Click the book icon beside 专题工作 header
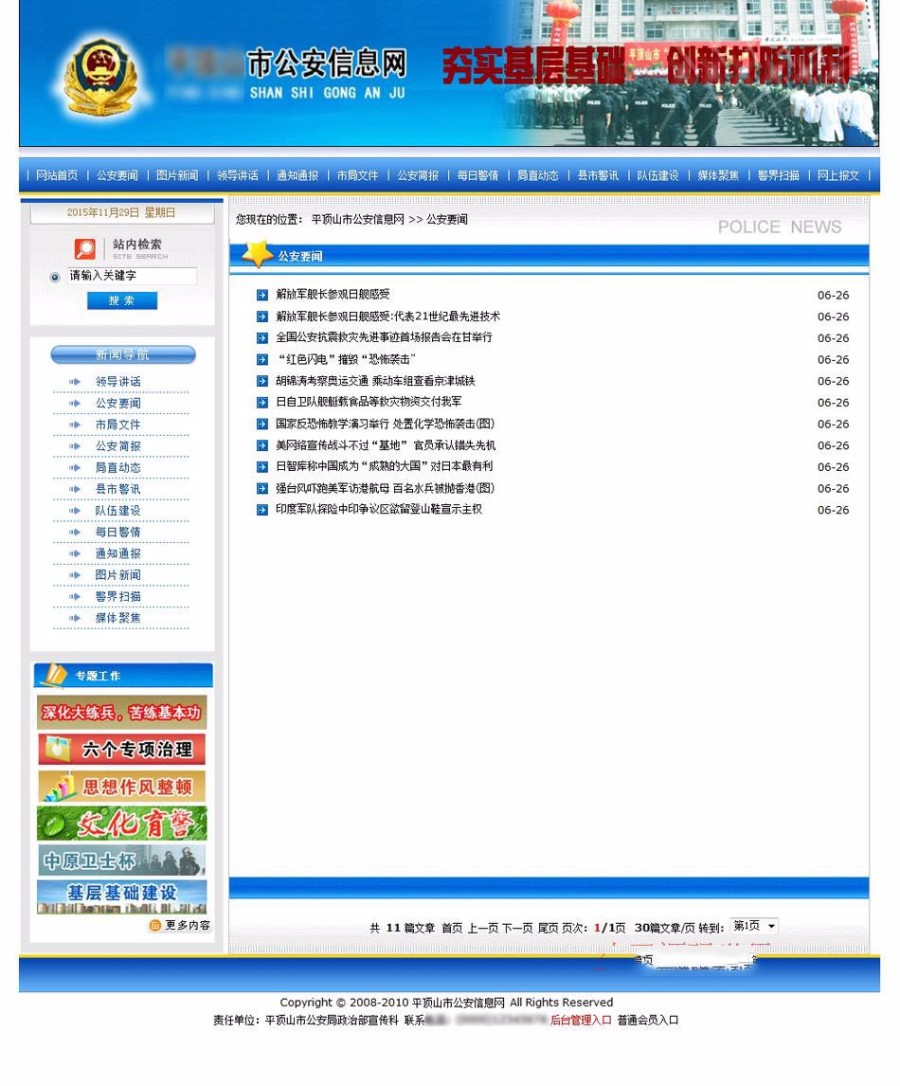Image resolution: width=900 pixels, height=1086 pixels. click(54, 675)
